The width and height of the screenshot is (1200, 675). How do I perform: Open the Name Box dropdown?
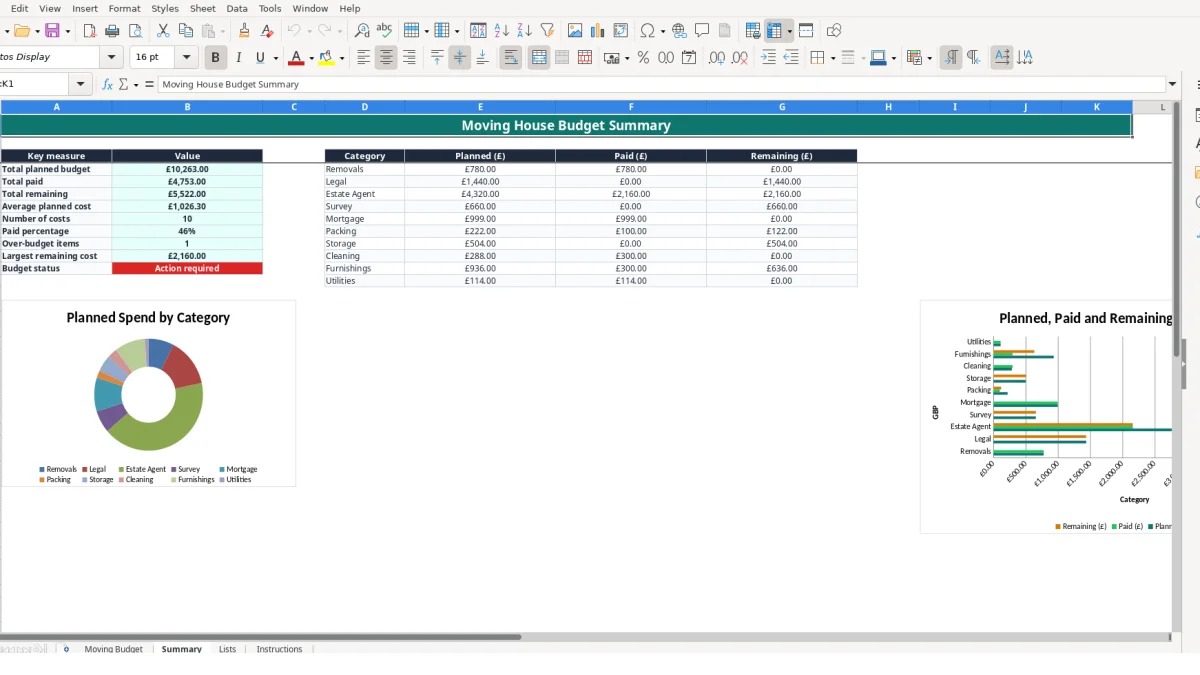(80, 84)
